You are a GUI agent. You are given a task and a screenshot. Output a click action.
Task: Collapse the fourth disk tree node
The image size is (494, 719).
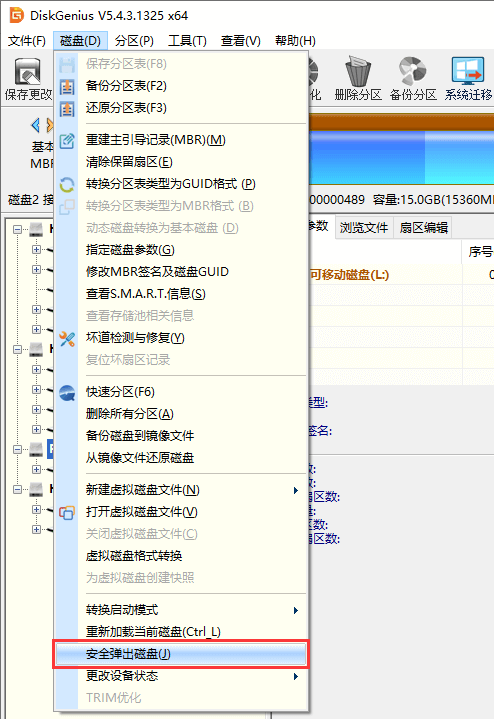pos(17,489)
